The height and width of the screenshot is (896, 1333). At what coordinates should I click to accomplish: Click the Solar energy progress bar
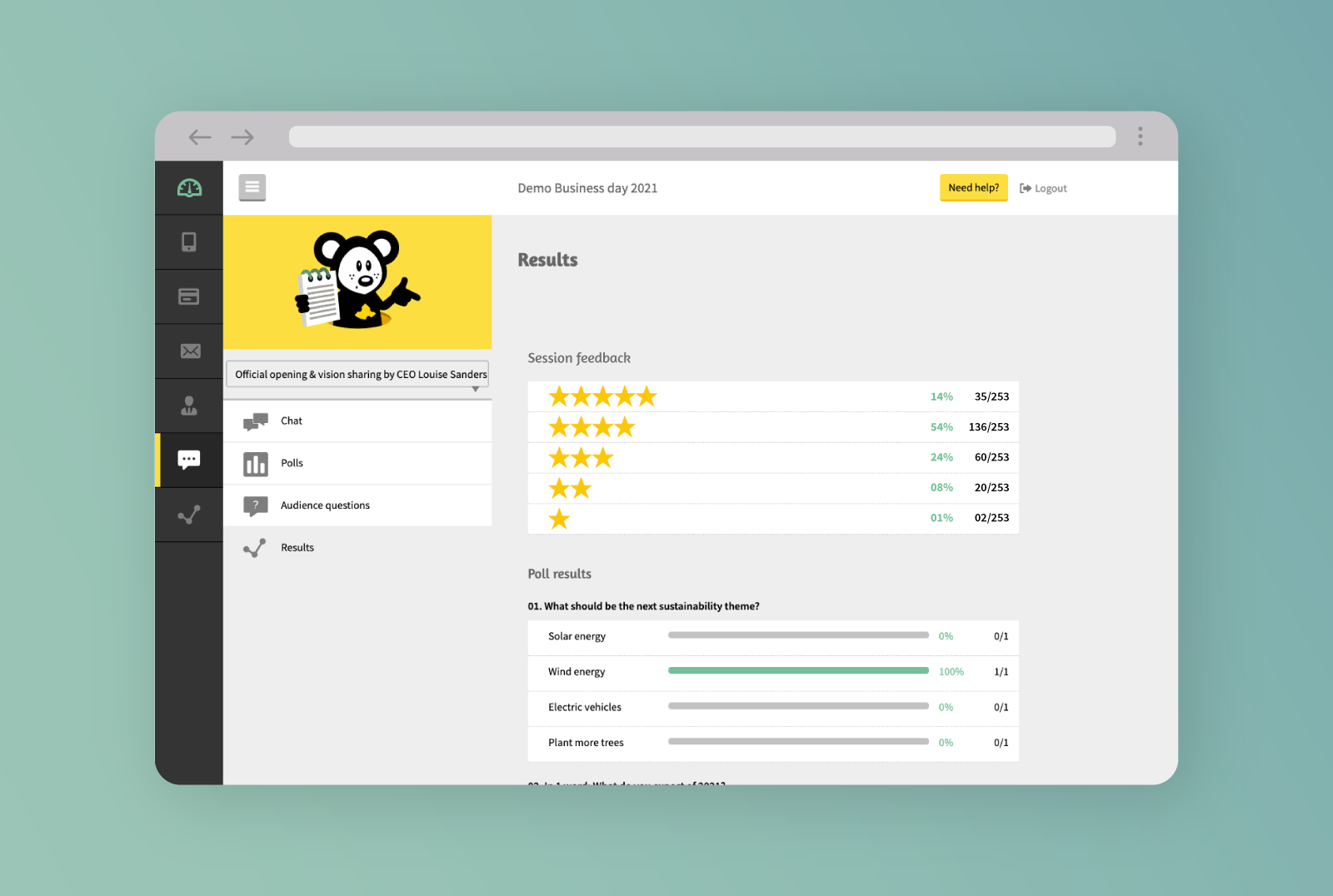798,635
